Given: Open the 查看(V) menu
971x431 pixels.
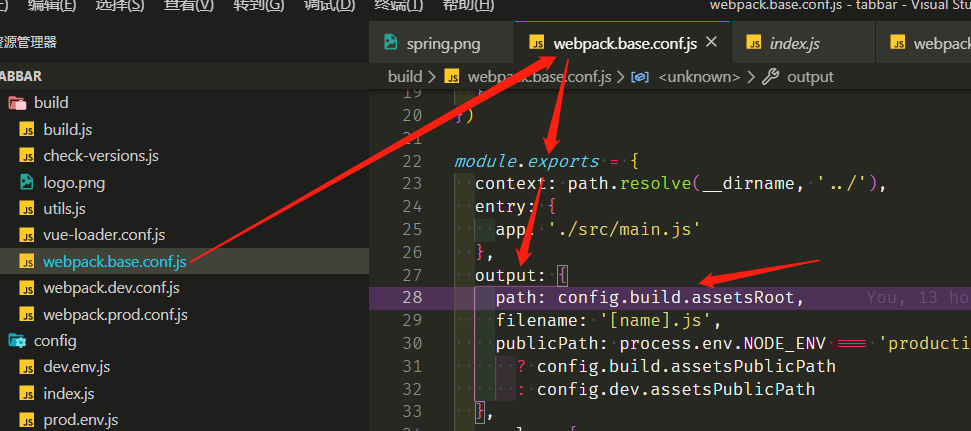Looking at the screenshot, I should point(189,6).
